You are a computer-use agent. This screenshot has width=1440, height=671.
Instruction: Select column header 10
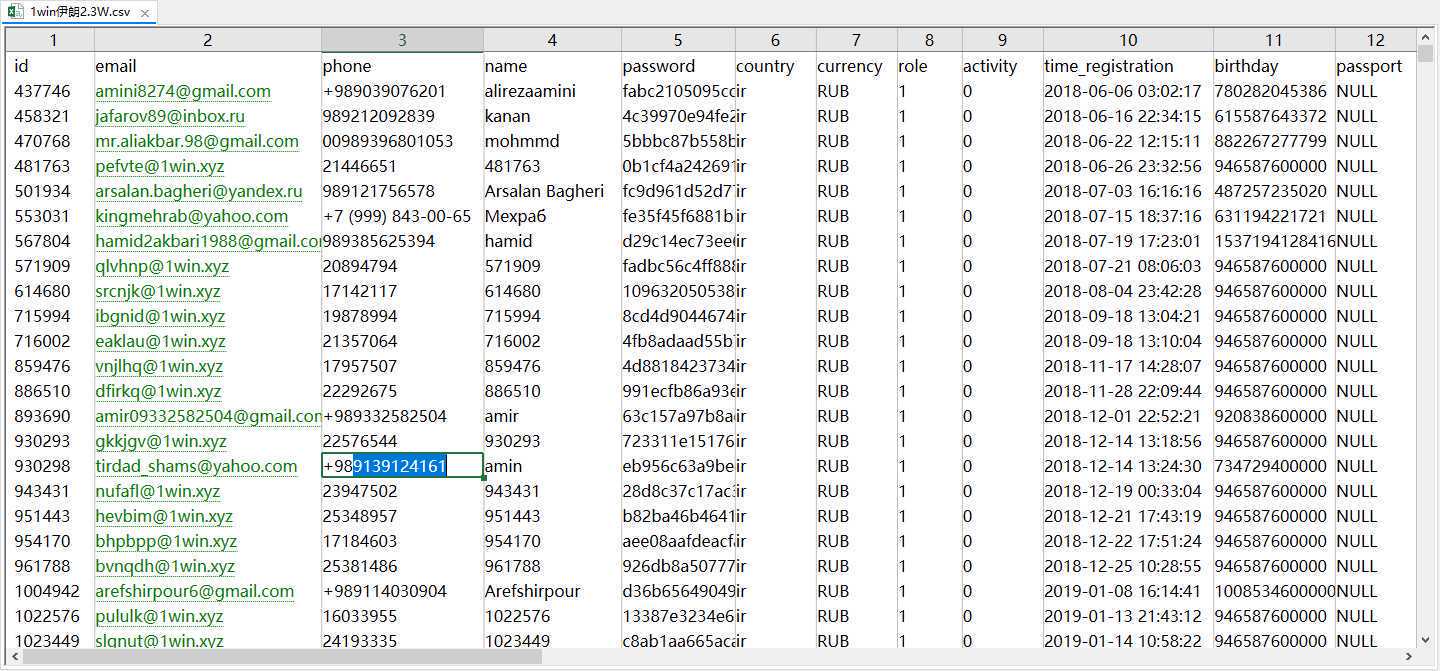tap(1128, 40)
